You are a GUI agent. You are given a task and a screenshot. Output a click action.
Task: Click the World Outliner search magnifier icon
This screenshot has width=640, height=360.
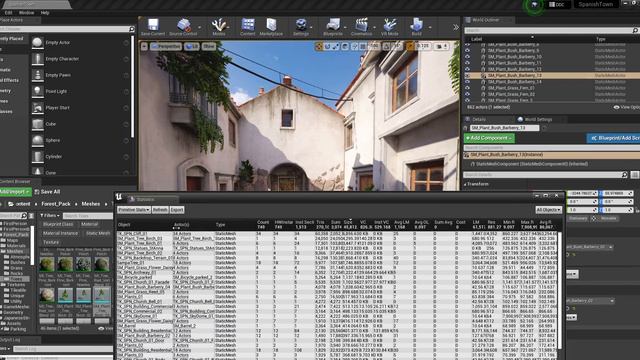(x=635, y=31)
